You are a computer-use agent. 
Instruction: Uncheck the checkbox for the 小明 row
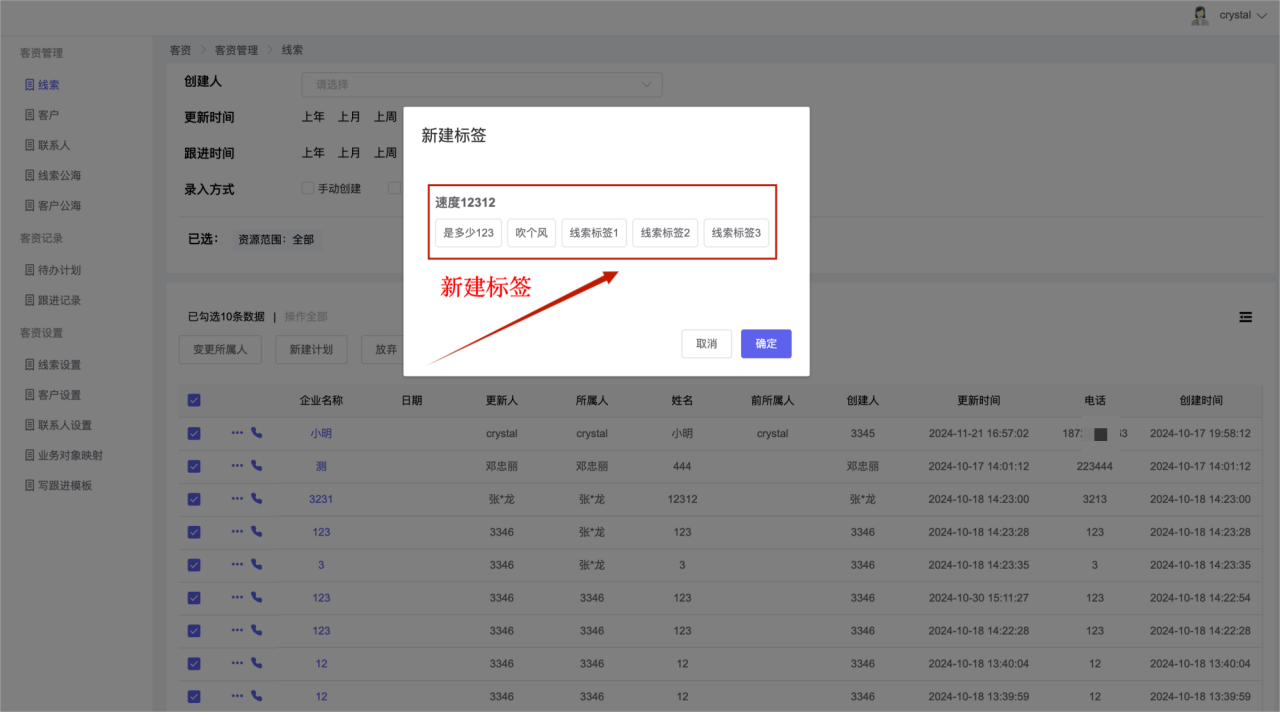coord(194,434)
